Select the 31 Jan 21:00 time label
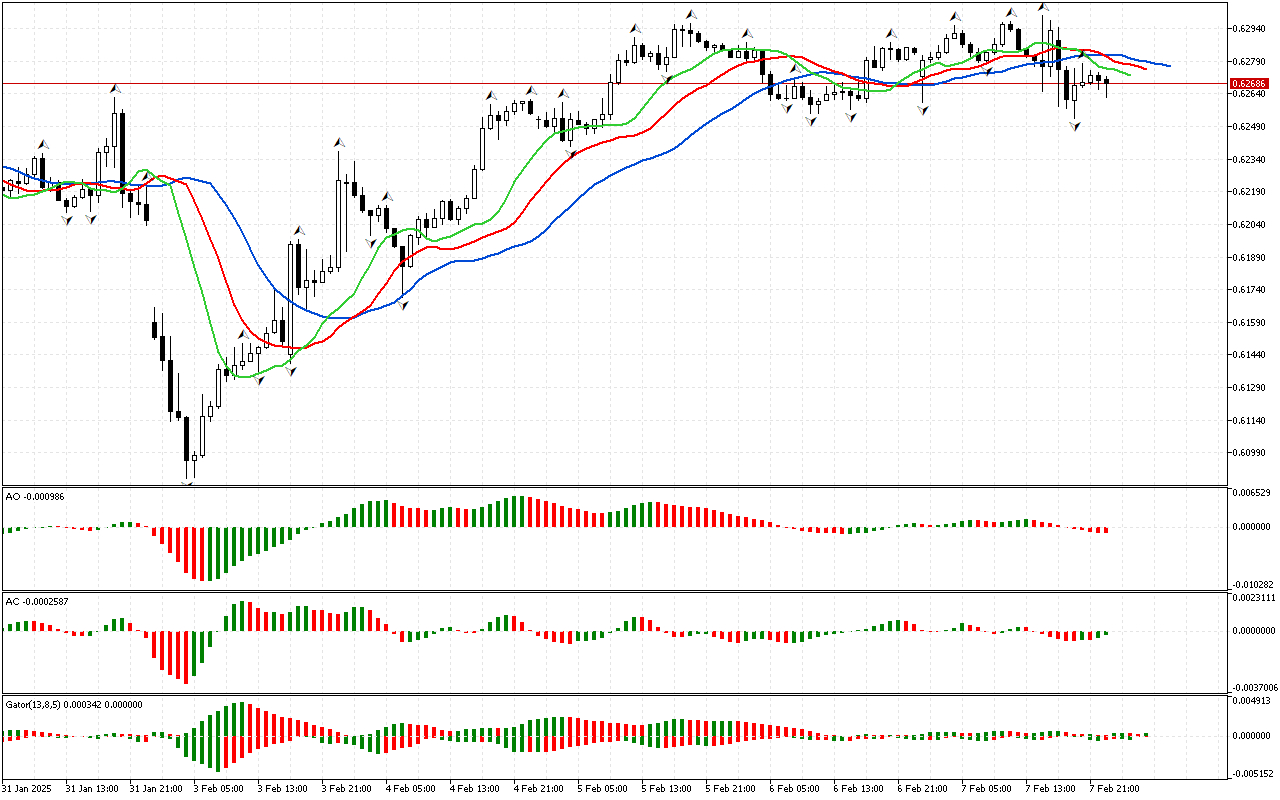The height and width of the screenshot is (800, 1280). pyautogui.click(x=154, y=788)
